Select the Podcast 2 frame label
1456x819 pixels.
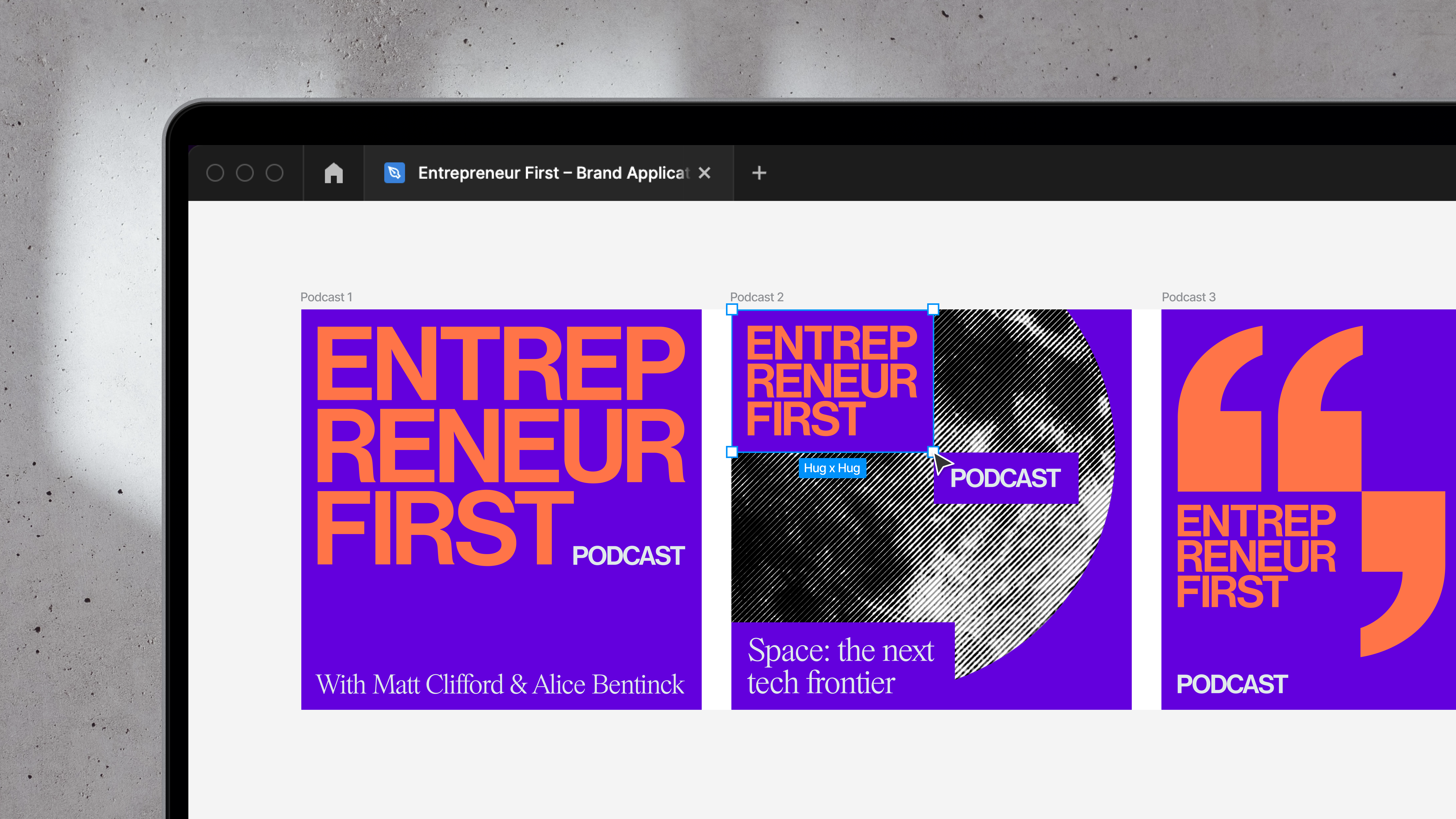point(757,297)
